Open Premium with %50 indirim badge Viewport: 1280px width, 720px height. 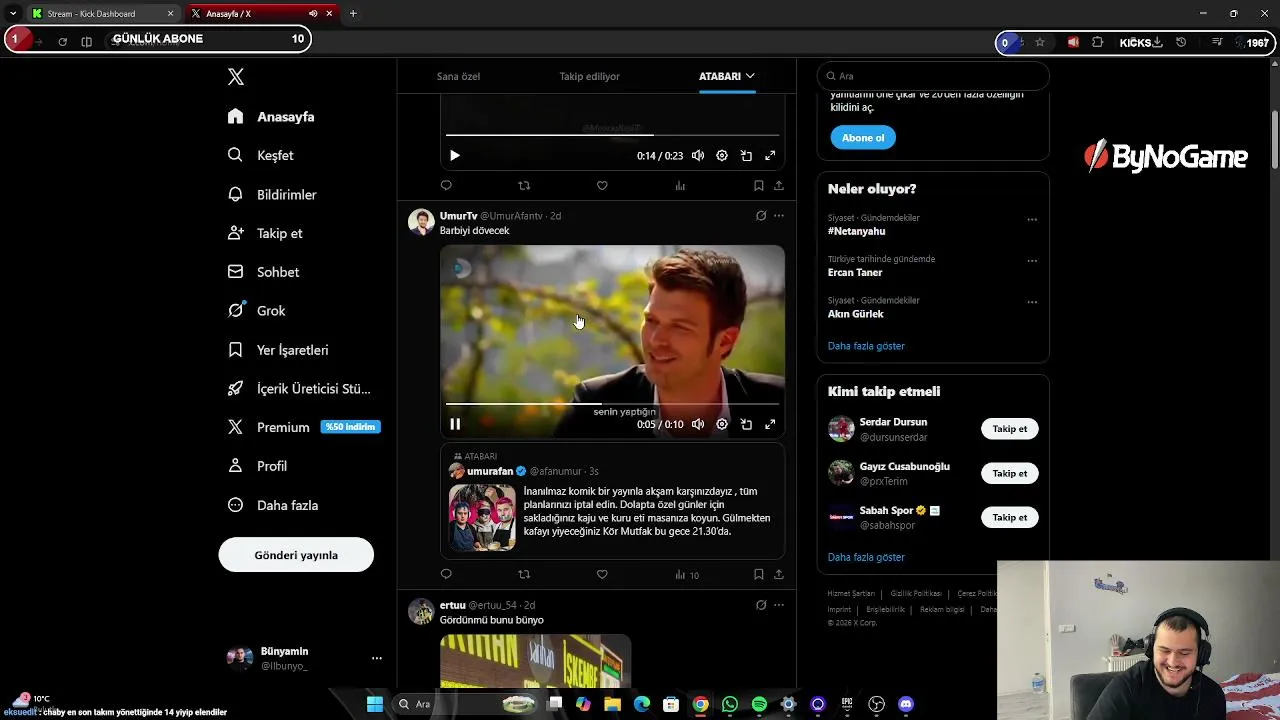(x=302, y=427)
